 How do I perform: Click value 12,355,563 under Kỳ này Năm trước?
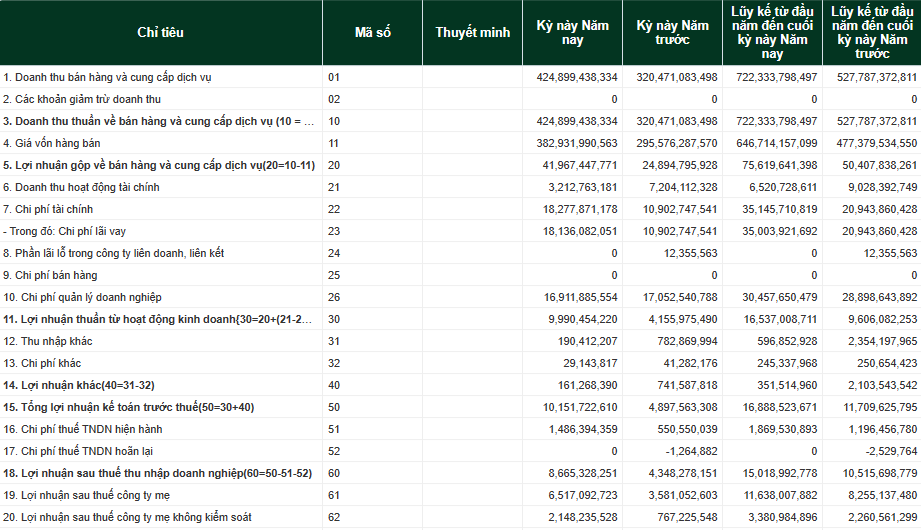[691, 253]
